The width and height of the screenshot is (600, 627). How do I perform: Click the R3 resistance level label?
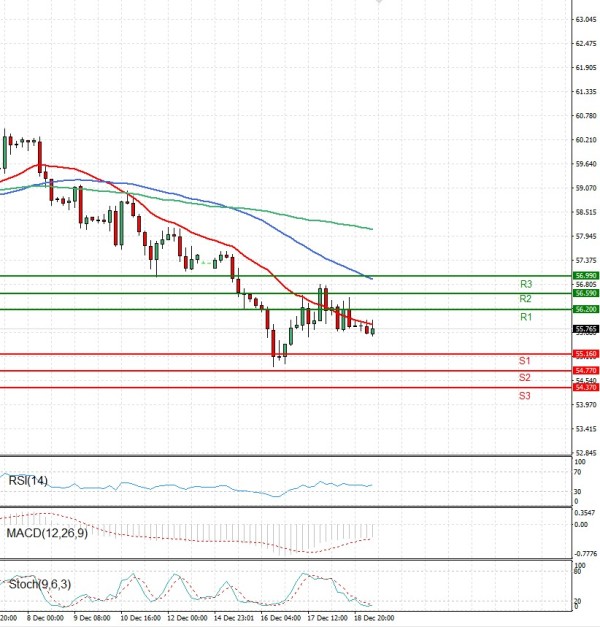click(524, 284)
